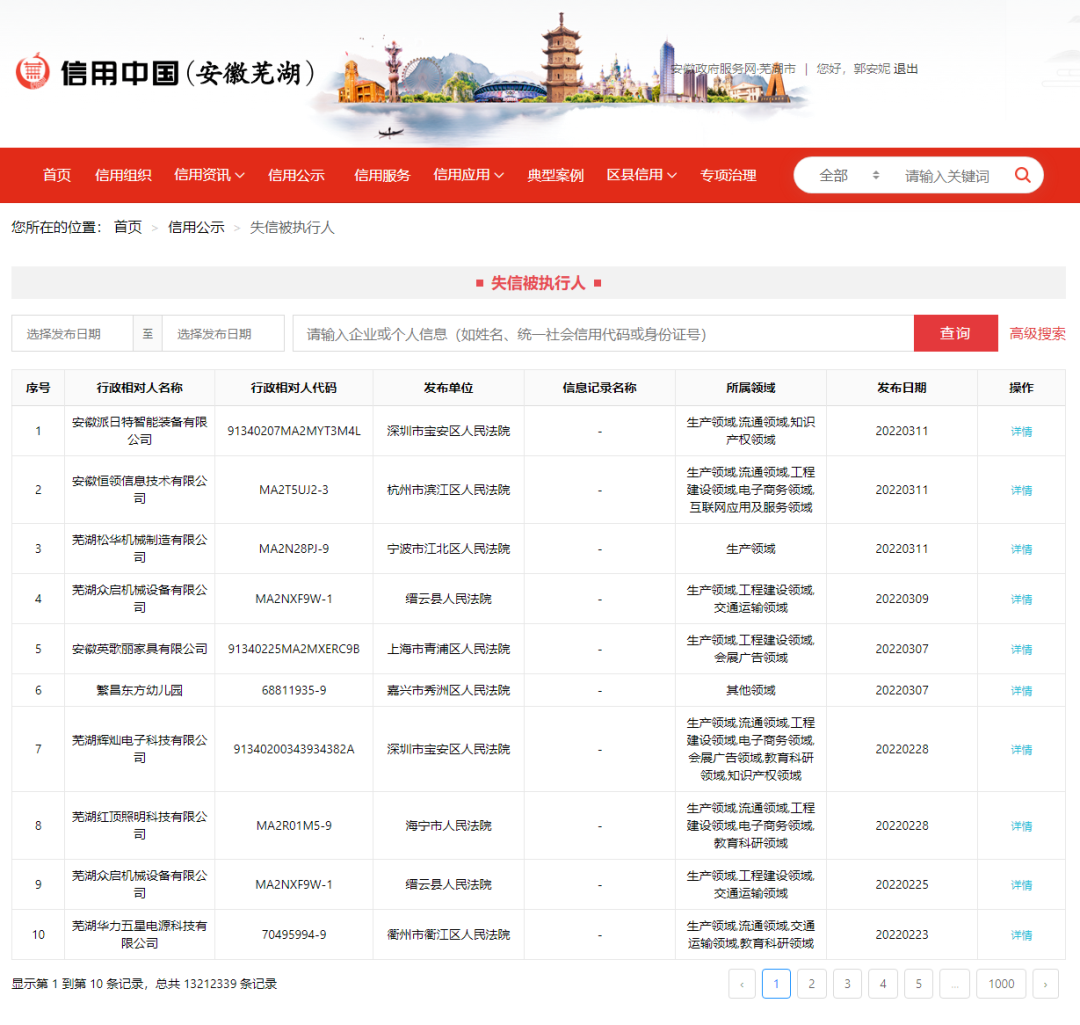This screenshot has height=1025, width=1080.
Task: Click the enterprise keyword search input field
Action: (600, 333)
